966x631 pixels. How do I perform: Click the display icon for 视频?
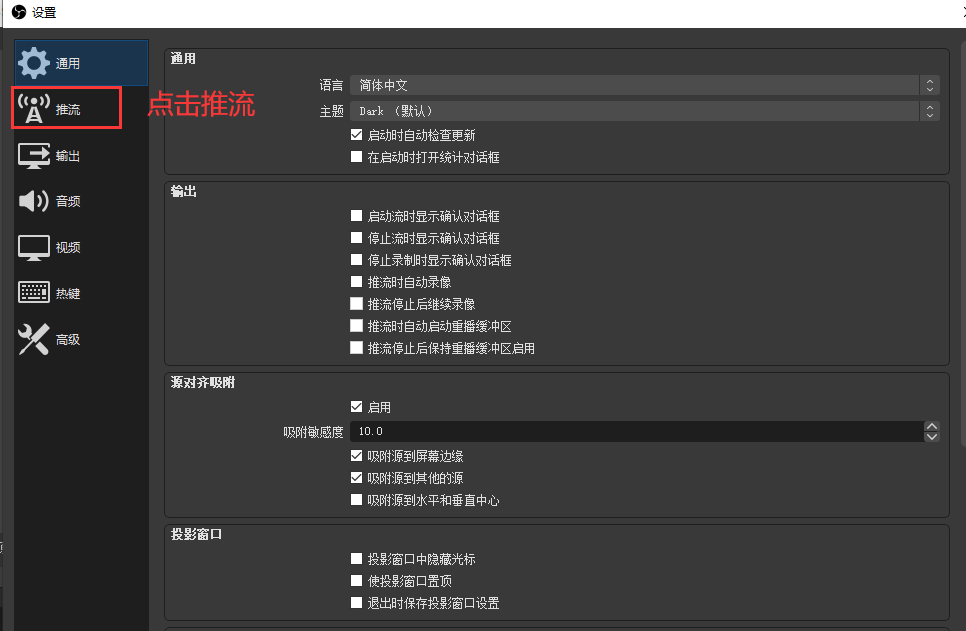click(34, 248)
